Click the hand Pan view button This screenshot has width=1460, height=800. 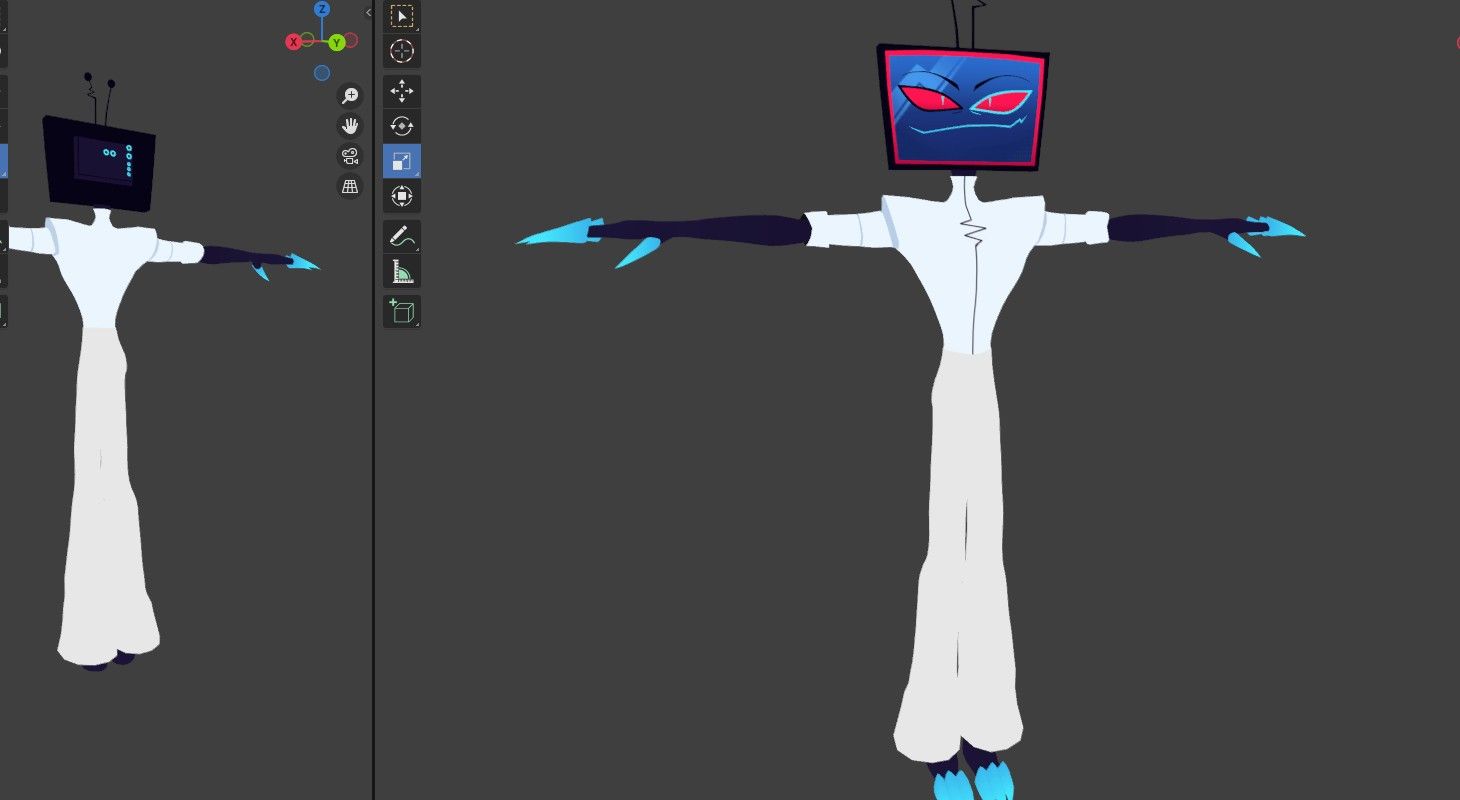pos(350,126)
